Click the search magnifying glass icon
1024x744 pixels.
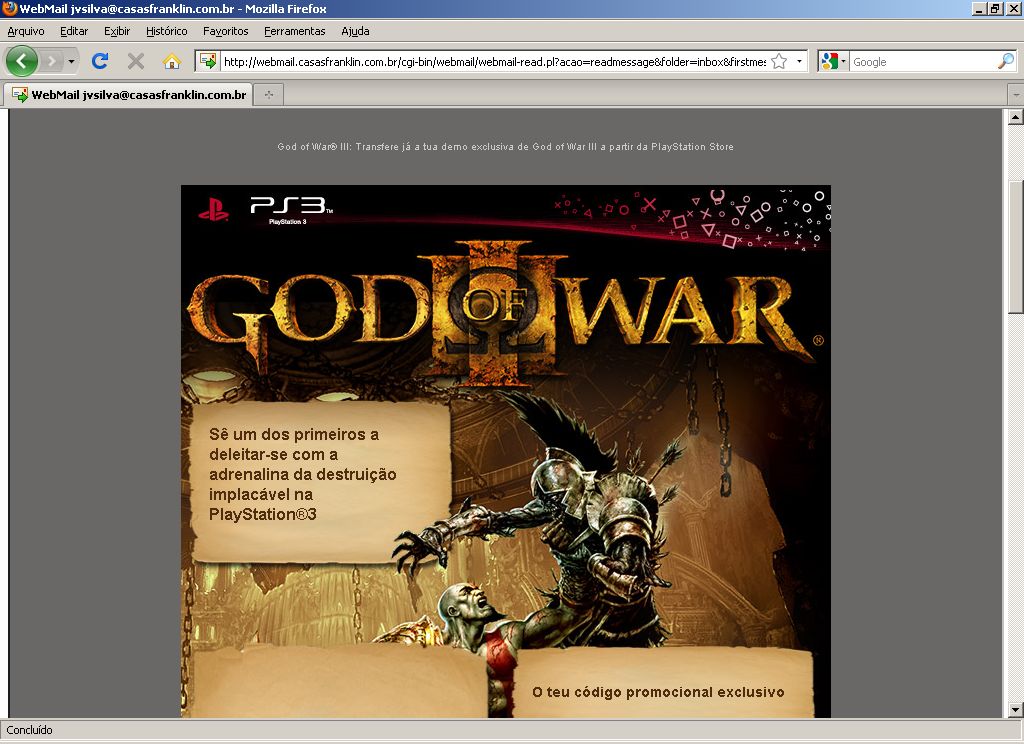pyautogui.click(x=1005, y=61)
